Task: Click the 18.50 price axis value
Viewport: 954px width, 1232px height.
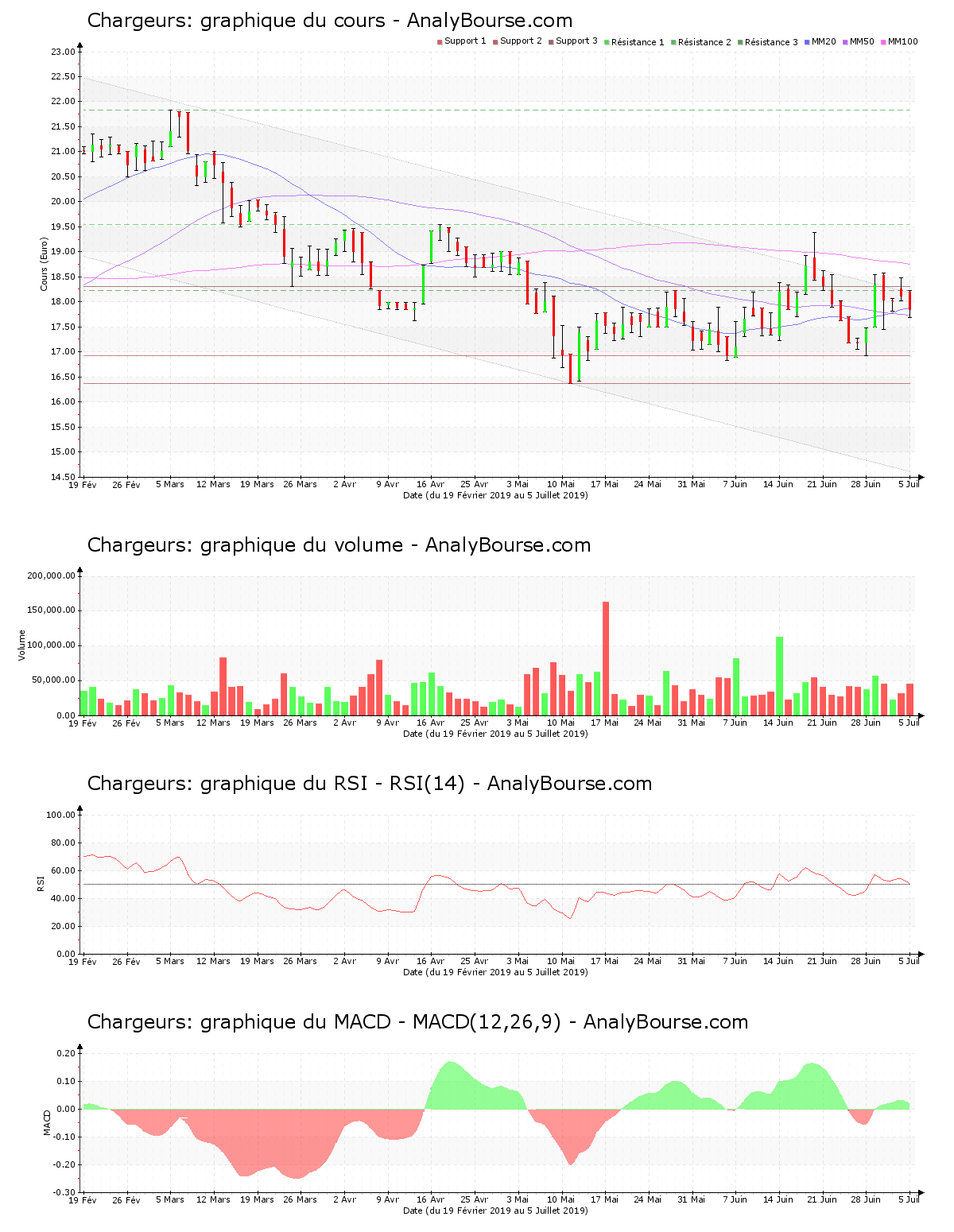Action: click(x=63, y=277)
